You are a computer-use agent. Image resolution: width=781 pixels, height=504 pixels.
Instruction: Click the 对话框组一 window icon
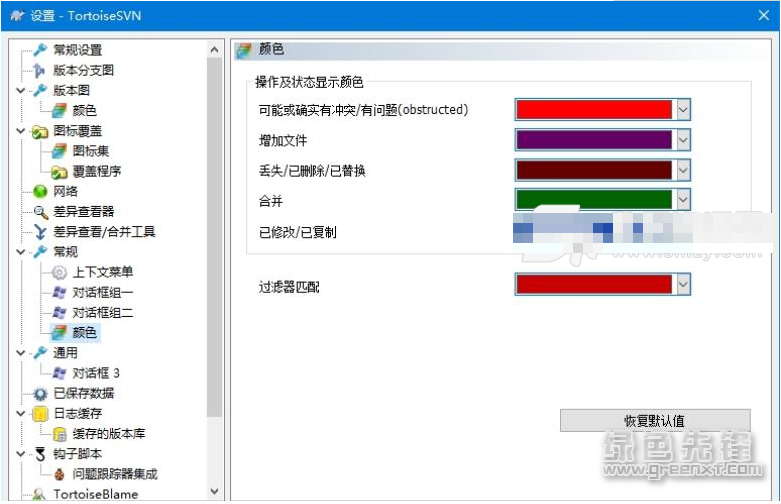tap(59, 292)
